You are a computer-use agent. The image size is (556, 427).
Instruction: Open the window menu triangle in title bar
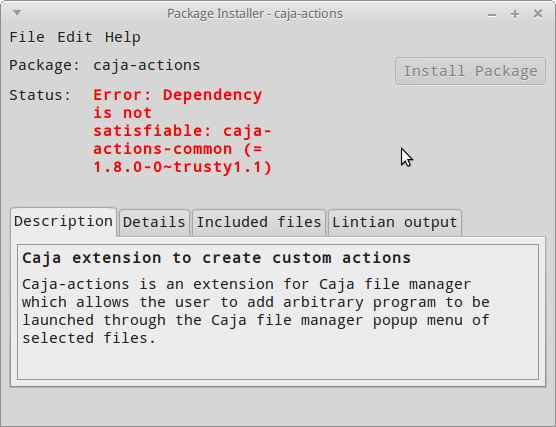coord(17,13)
